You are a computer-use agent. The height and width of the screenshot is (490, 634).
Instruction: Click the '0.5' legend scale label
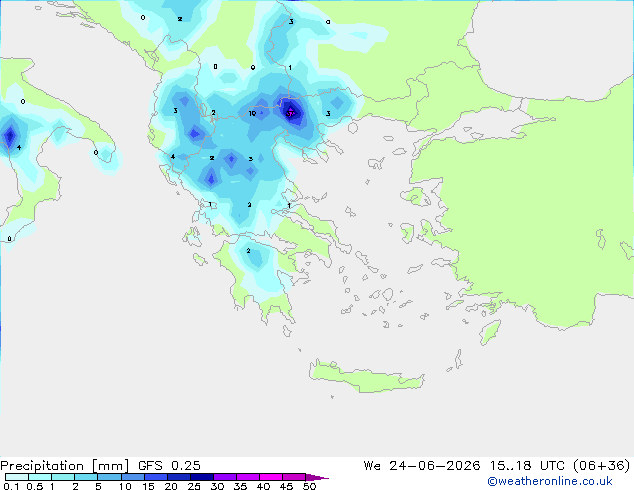(35, 486)
